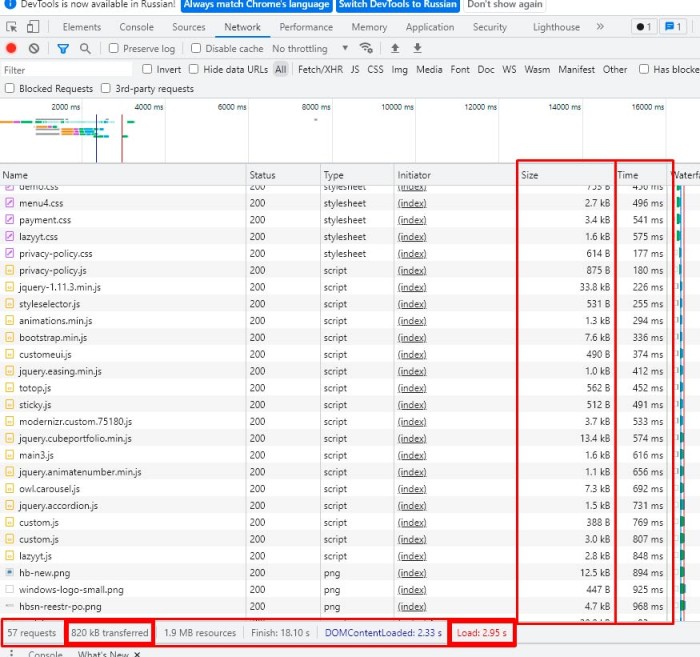Click the Filter text input field

[x=67, y=70]
